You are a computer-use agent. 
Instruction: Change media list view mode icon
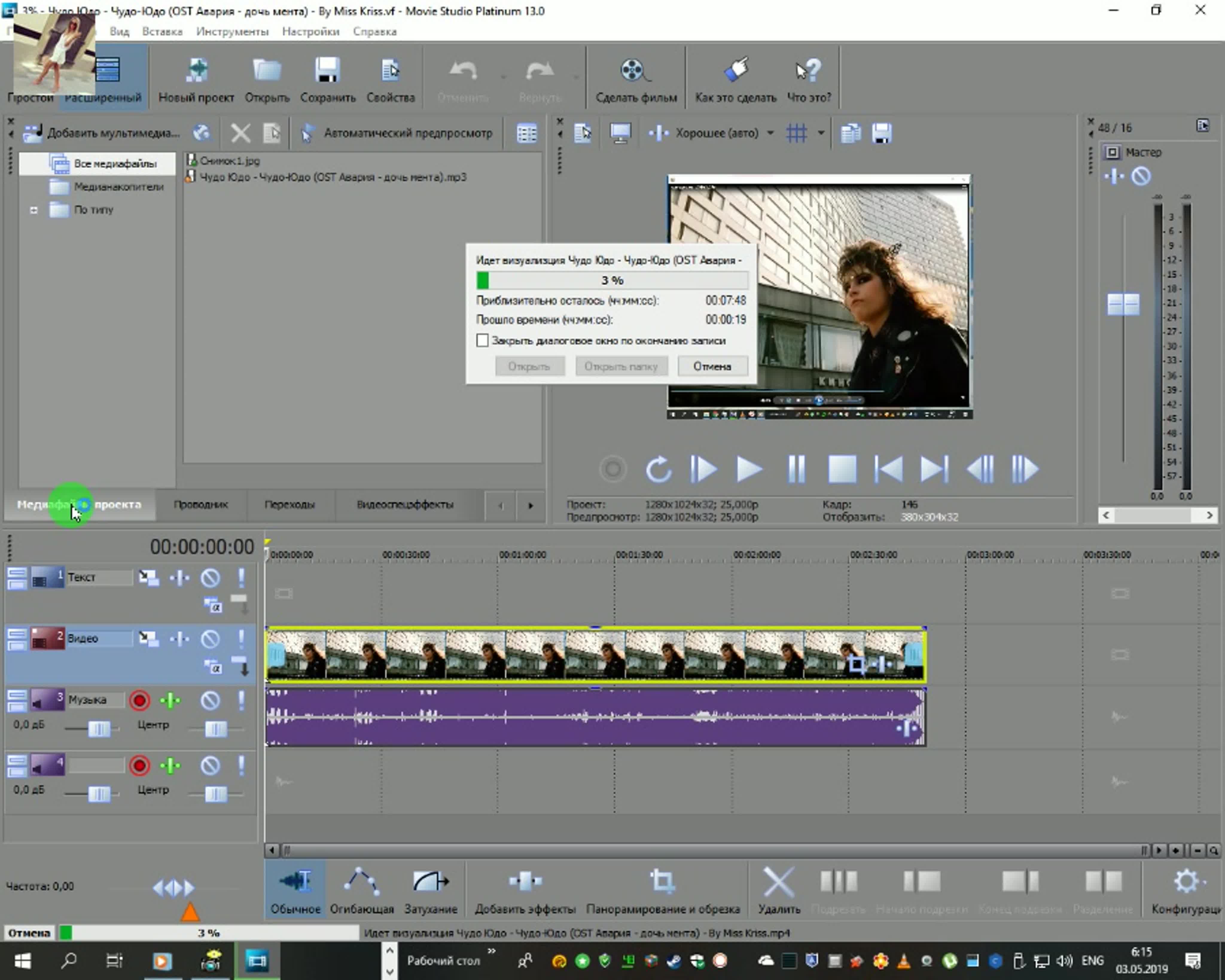click(527, 133)
